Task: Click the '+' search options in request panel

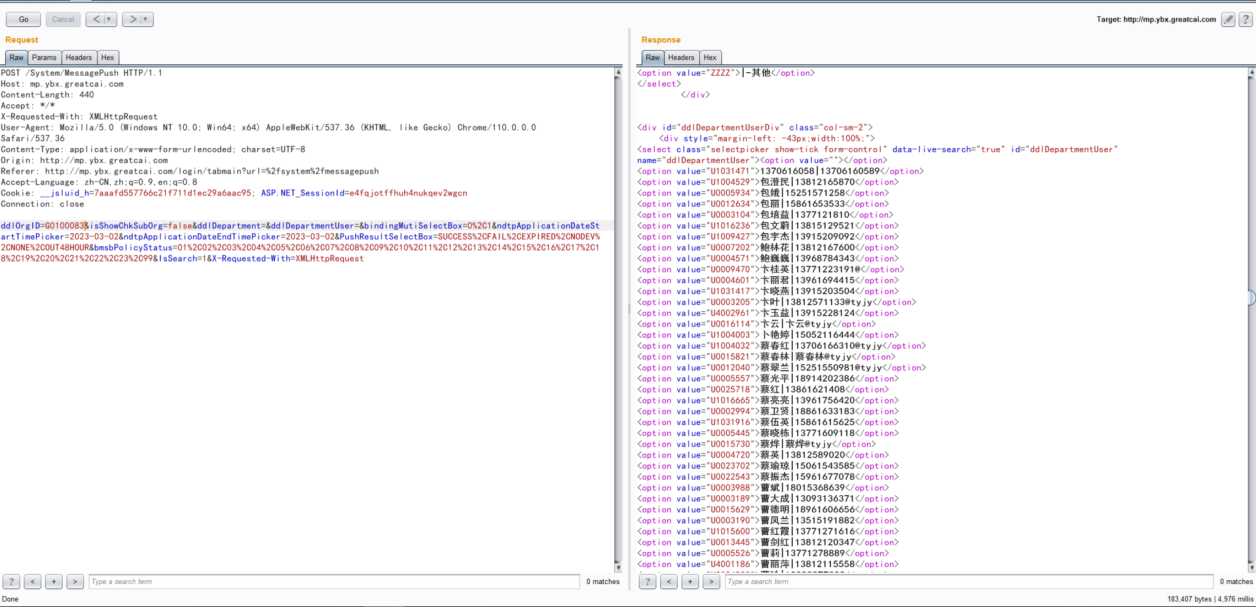Action: click(x=53, y=581)
